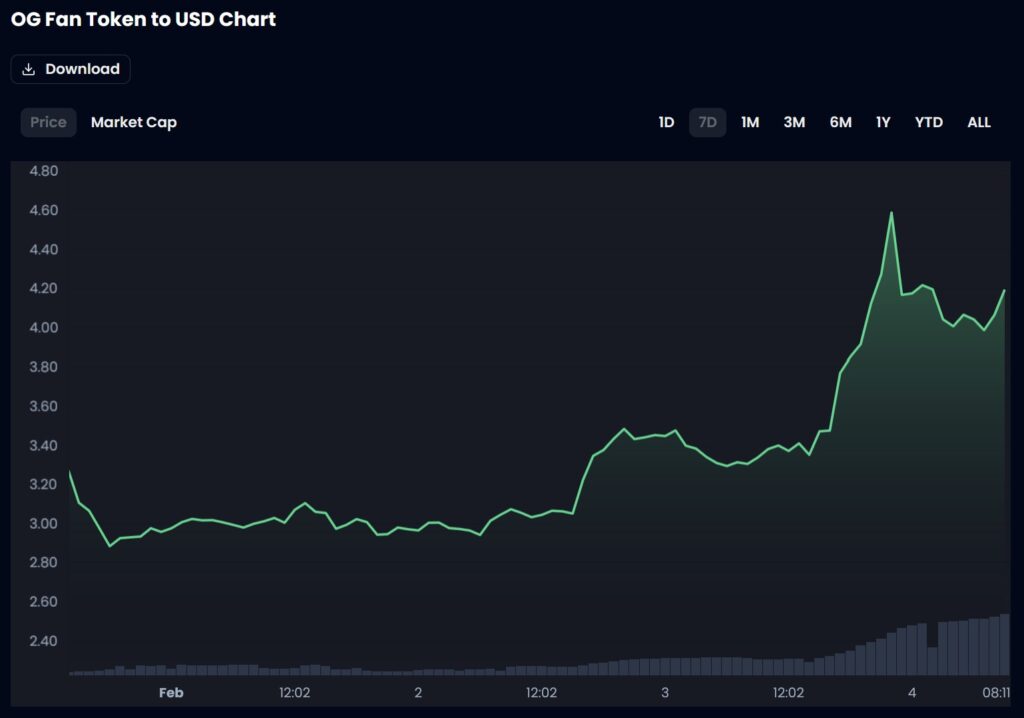Click the chart title heading text
Image resolution: width=1024 pixels, height=718 pixels.
pos(143,19)
